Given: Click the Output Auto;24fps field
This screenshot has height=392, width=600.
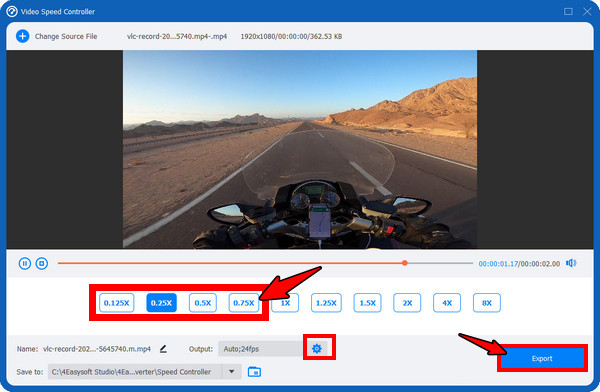Looking at the screenshot, I should tap(261, 349).
